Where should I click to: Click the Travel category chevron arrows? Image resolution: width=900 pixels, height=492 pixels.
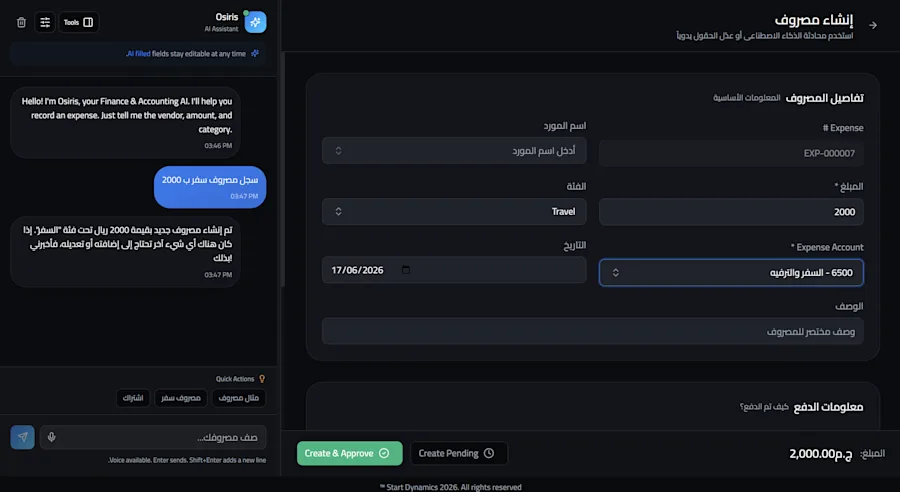point(339,211)
